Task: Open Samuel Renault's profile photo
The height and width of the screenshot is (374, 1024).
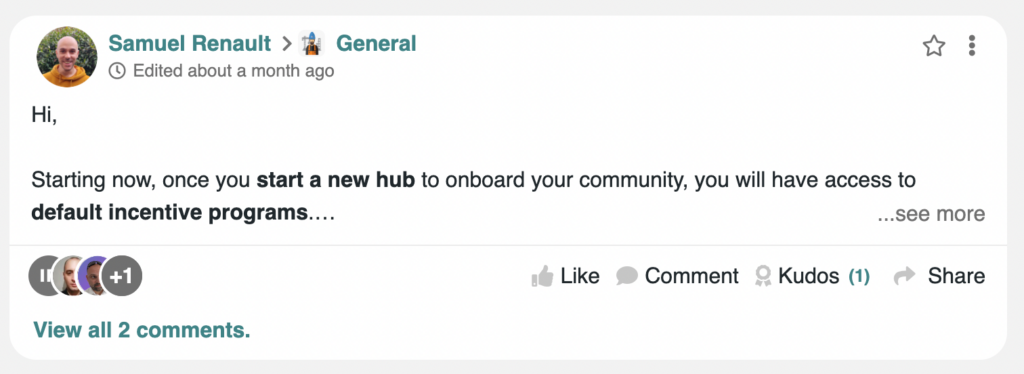Action: (x=67, y=57)
